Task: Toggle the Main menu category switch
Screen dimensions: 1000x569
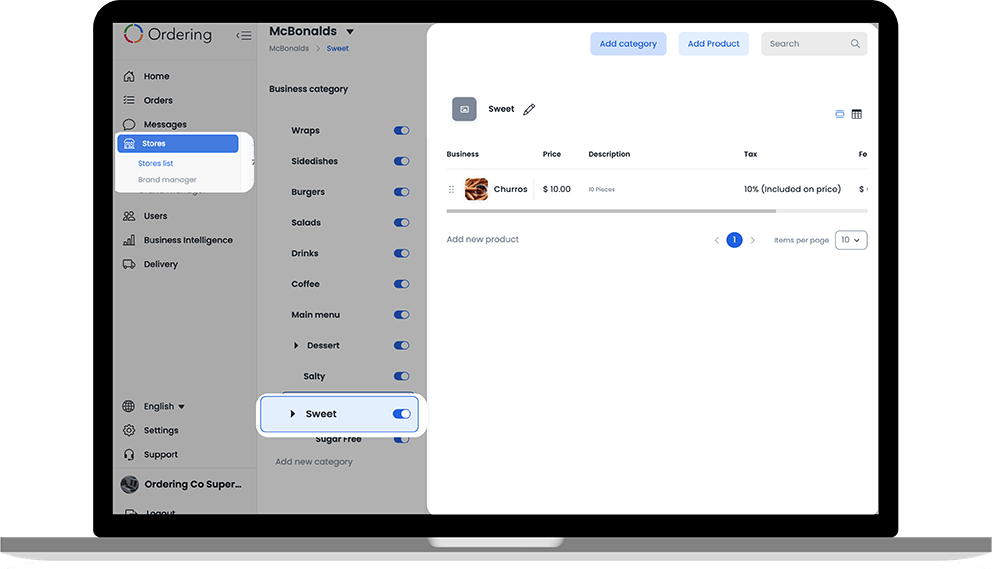Action: click(401, 314)
